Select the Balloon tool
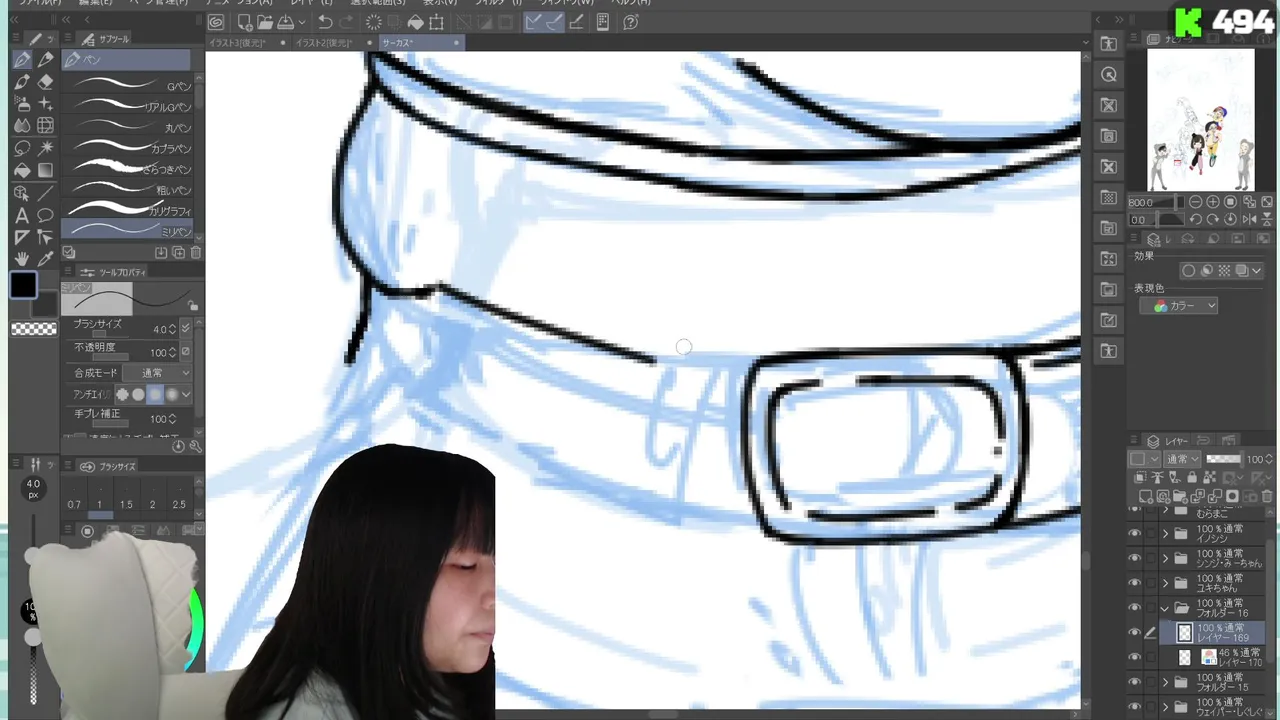The width and height of the screenshot is (1280, 720). pyautogui.click(x=45, y=215)
